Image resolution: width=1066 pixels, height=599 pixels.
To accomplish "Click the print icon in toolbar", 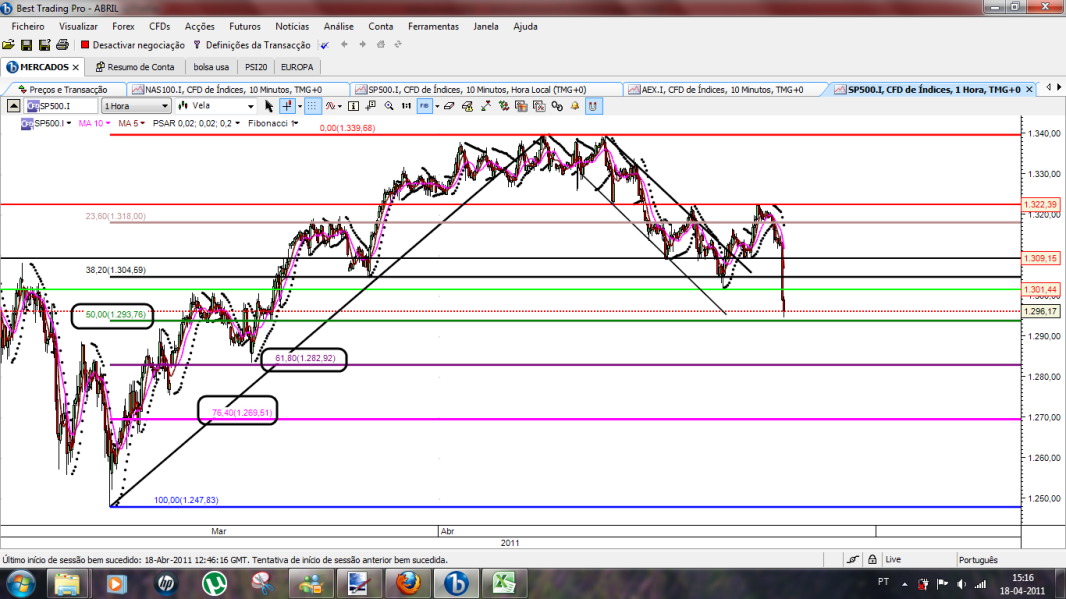I will pyautogui.click(x=62, y=45).
